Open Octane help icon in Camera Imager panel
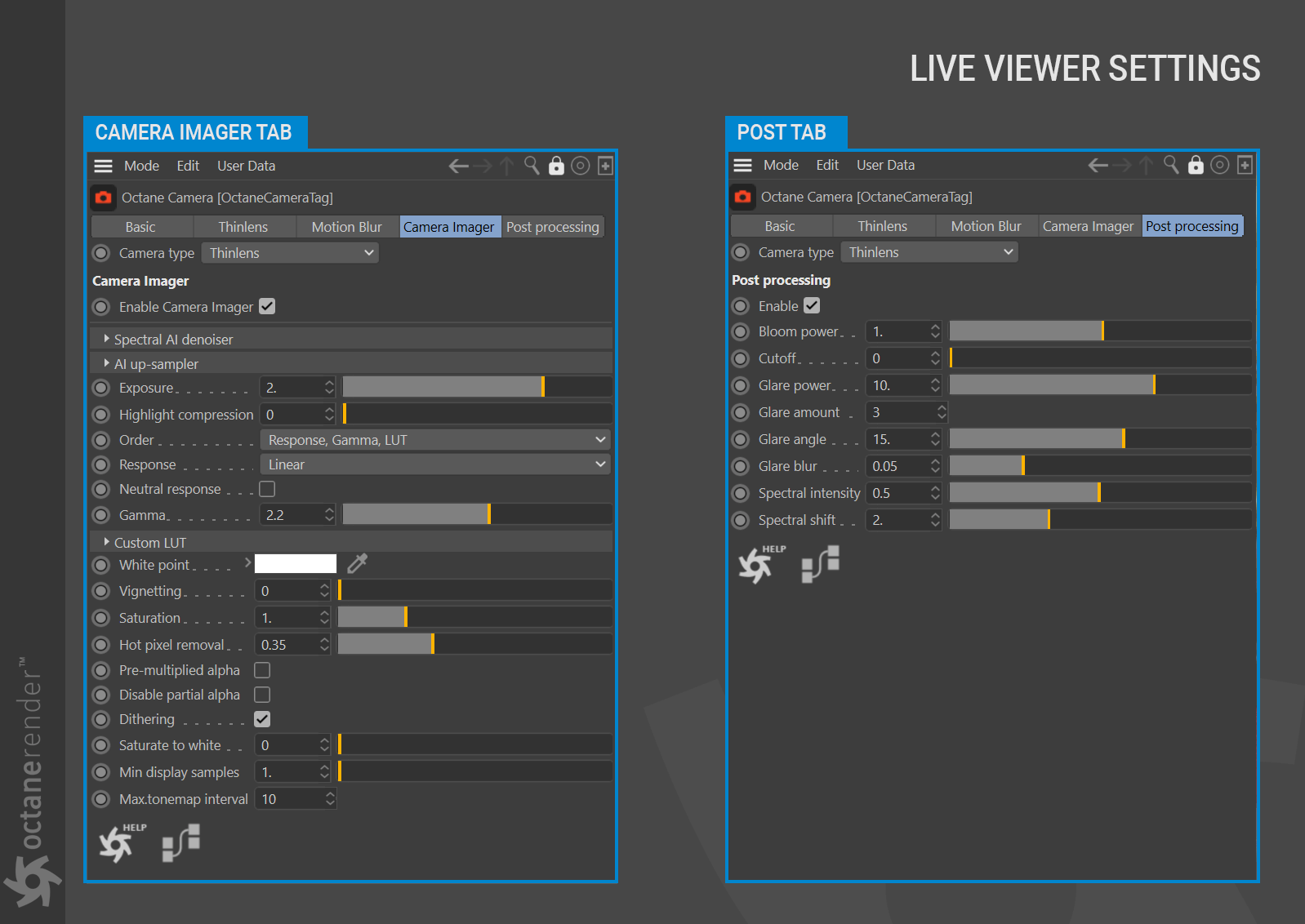Image resolution: width=1305 pixels, height=924 pixels. (x=121, y=842)
